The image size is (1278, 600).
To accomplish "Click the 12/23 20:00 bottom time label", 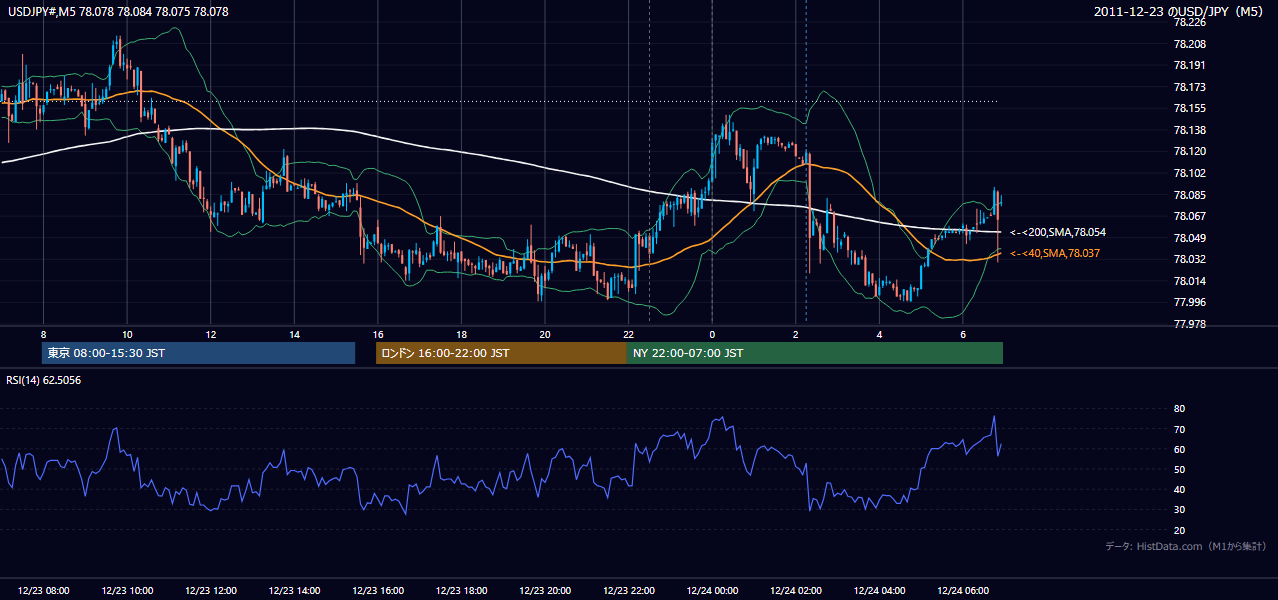I will [x=544, y=591].
